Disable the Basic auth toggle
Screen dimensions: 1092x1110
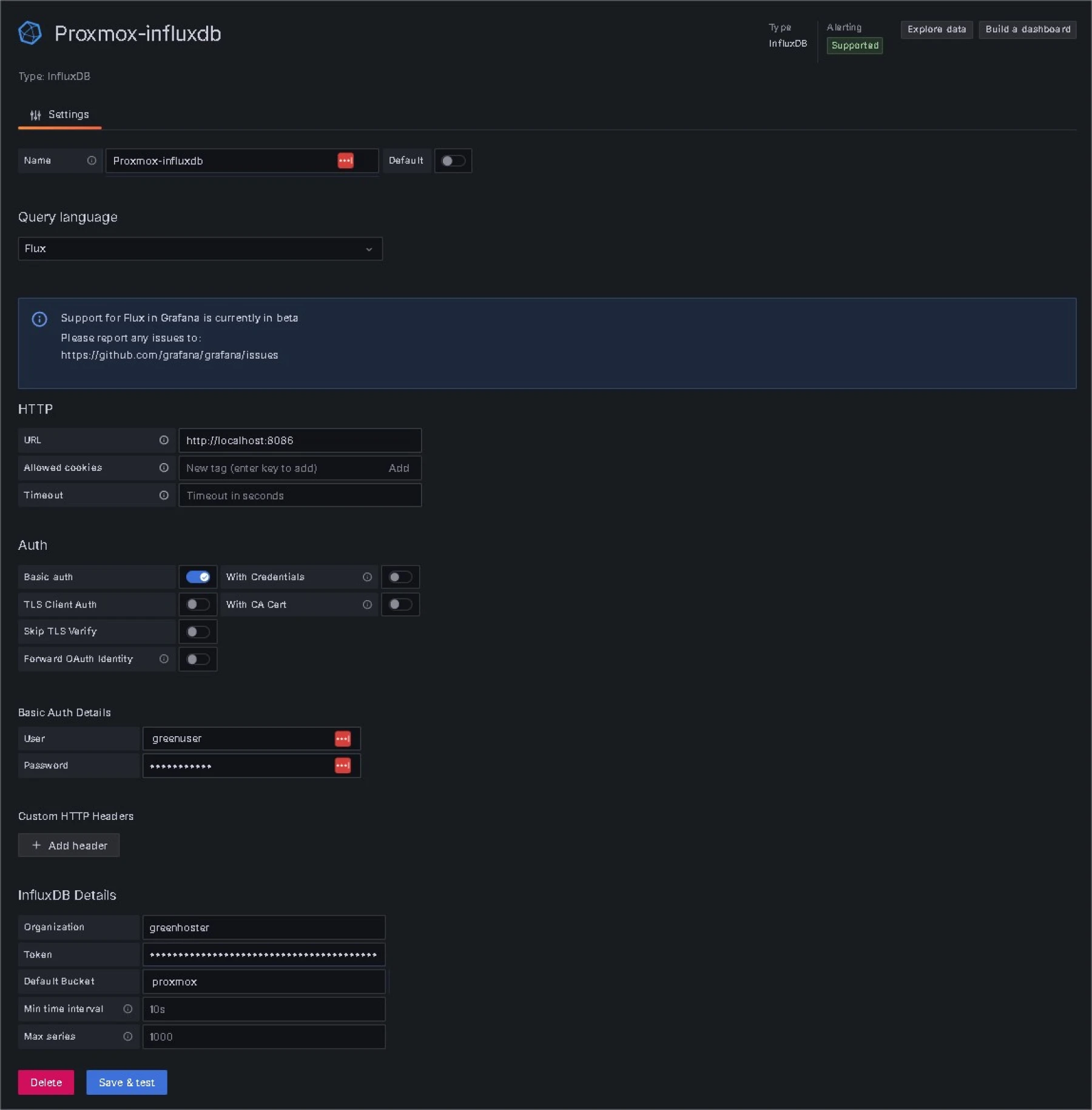pyautogui.click(x=198, y=577)
